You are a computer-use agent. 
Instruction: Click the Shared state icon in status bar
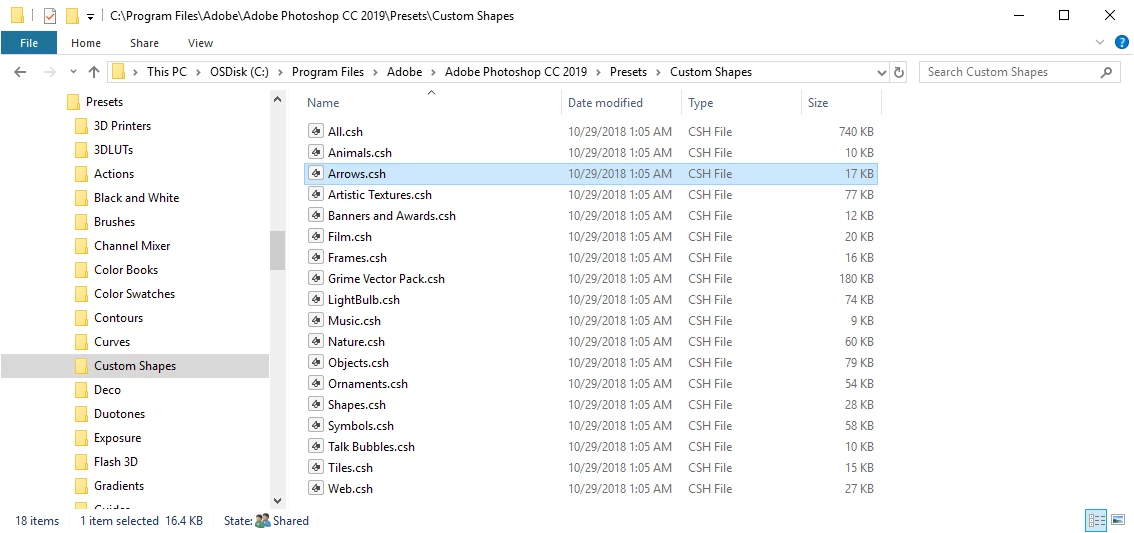pyautogui.click(x=263, y=521)
